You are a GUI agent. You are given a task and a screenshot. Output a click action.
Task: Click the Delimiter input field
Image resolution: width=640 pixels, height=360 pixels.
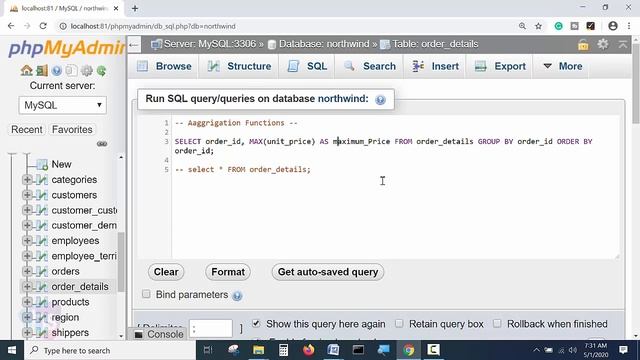pos(211,328)
